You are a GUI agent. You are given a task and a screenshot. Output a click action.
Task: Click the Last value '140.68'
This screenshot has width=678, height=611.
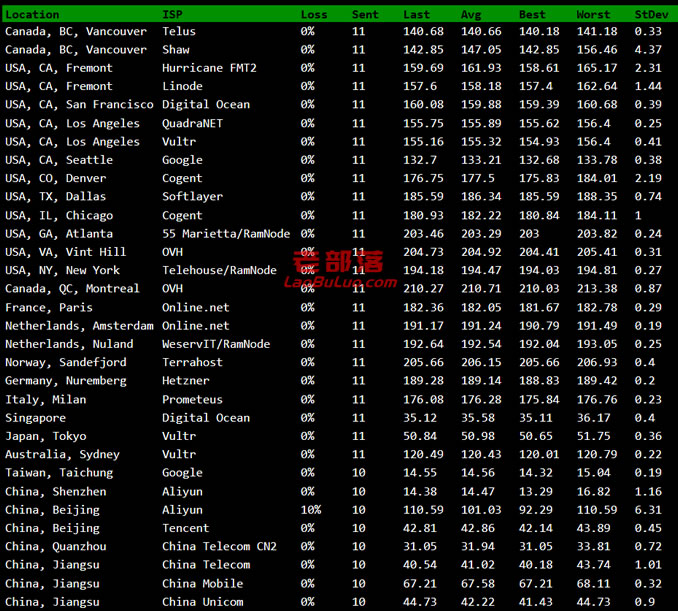[x=423, y=32]
